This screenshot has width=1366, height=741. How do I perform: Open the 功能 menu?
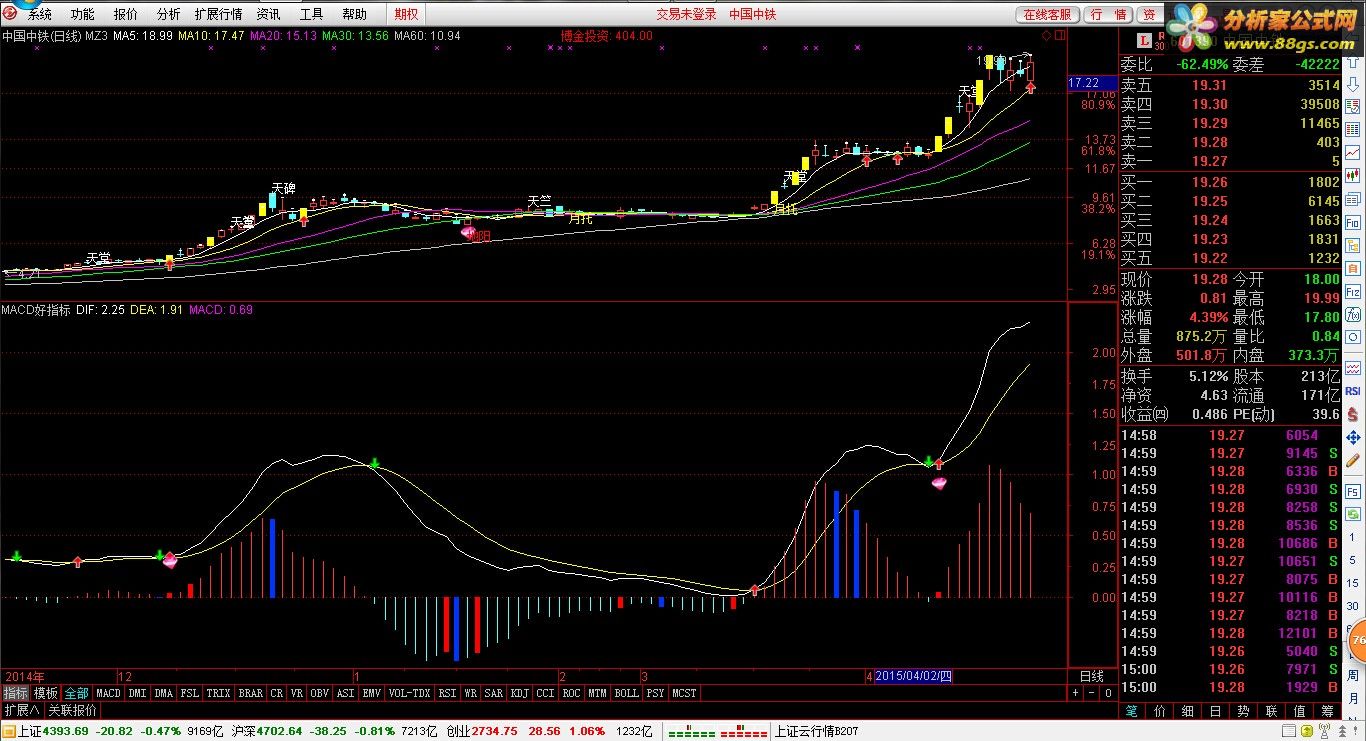click(x=83, y=14)
